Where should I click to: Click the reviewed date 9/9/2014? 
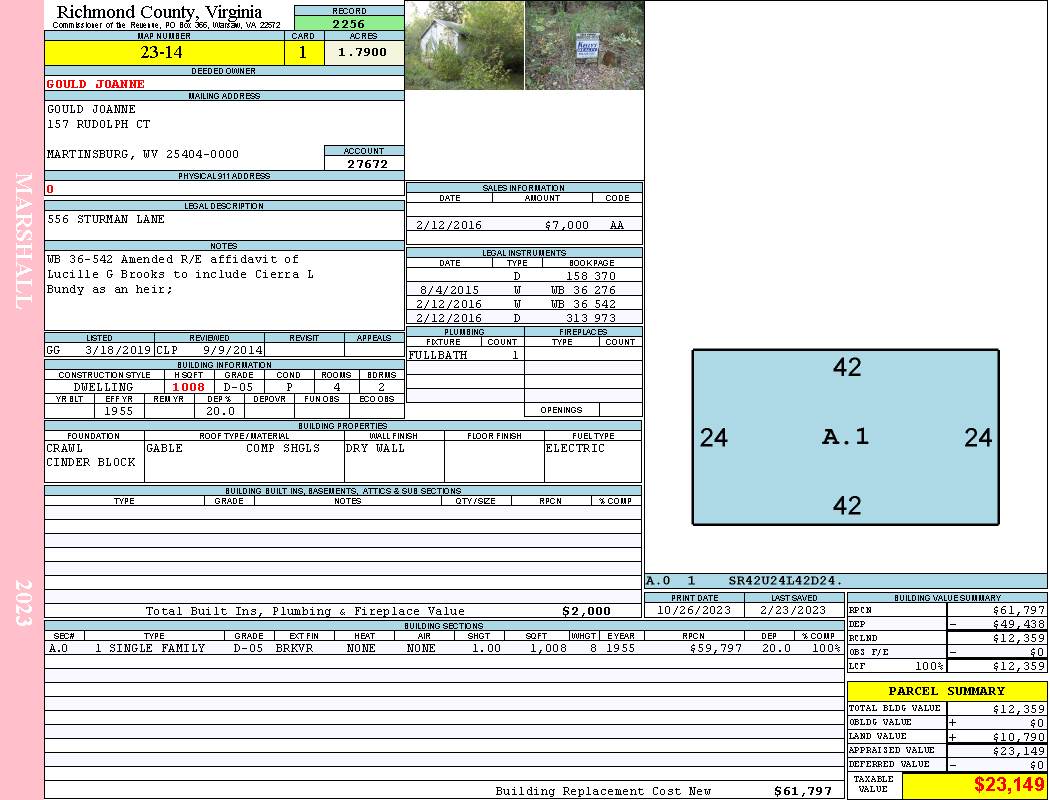click(x=232, y=350)
